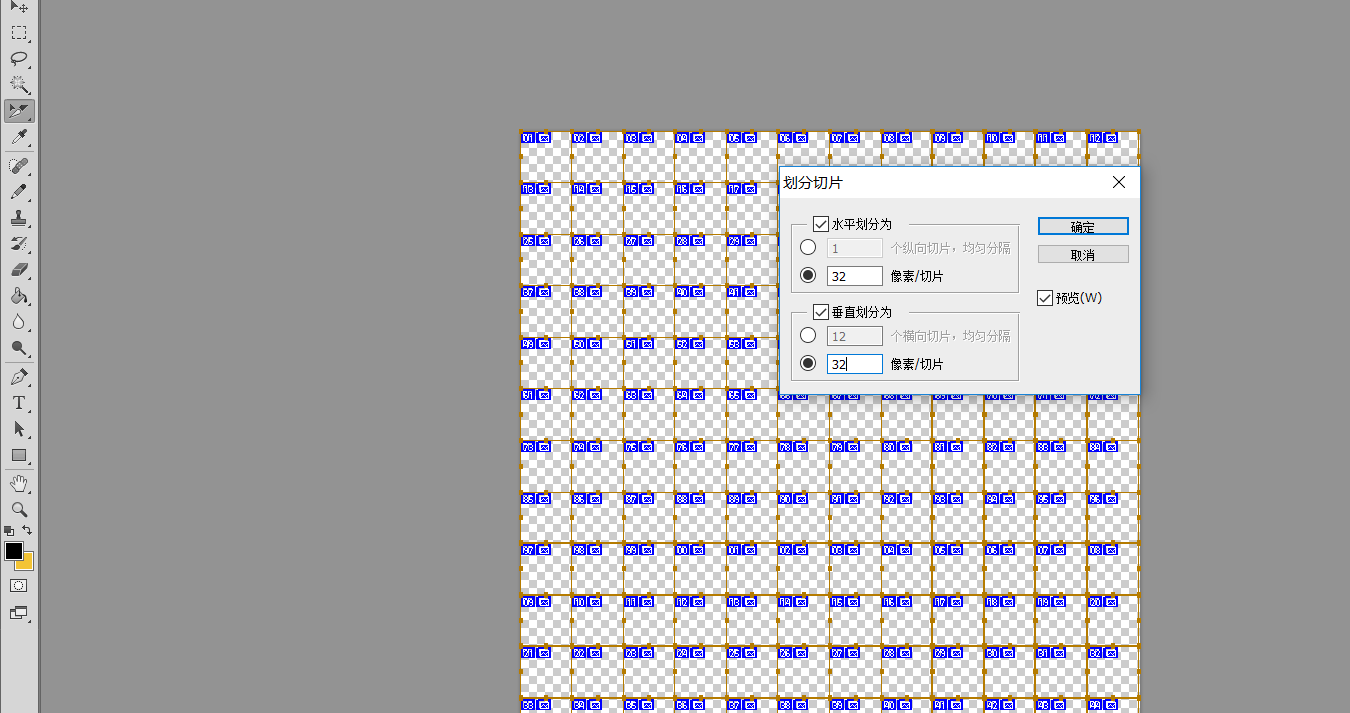Image resolution: width=1350 pixels, height=713 pixels.
Task: Select the Clone Stamp tool
Action: pyautogui.click(x=19, y=217)
